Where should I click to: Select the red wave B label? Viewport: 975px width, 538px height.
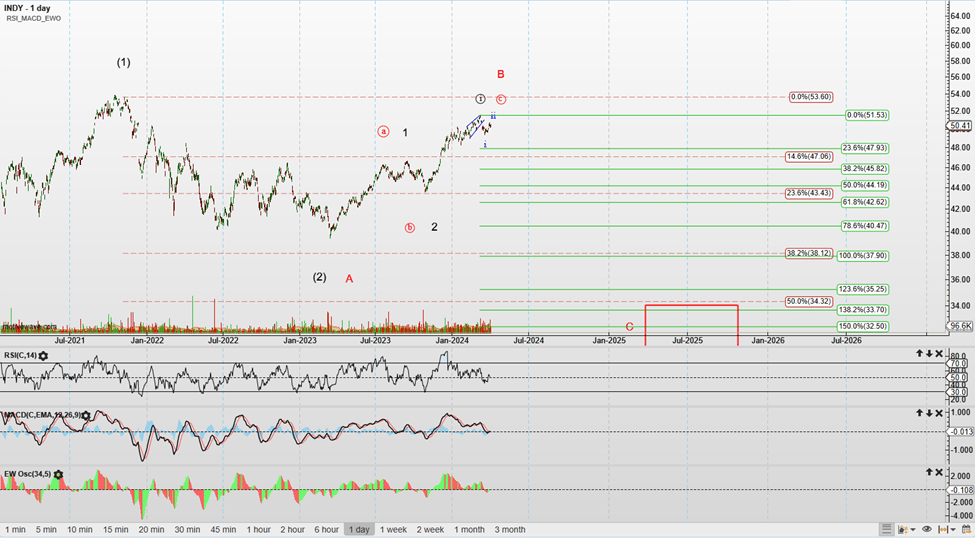coord(501,75)
